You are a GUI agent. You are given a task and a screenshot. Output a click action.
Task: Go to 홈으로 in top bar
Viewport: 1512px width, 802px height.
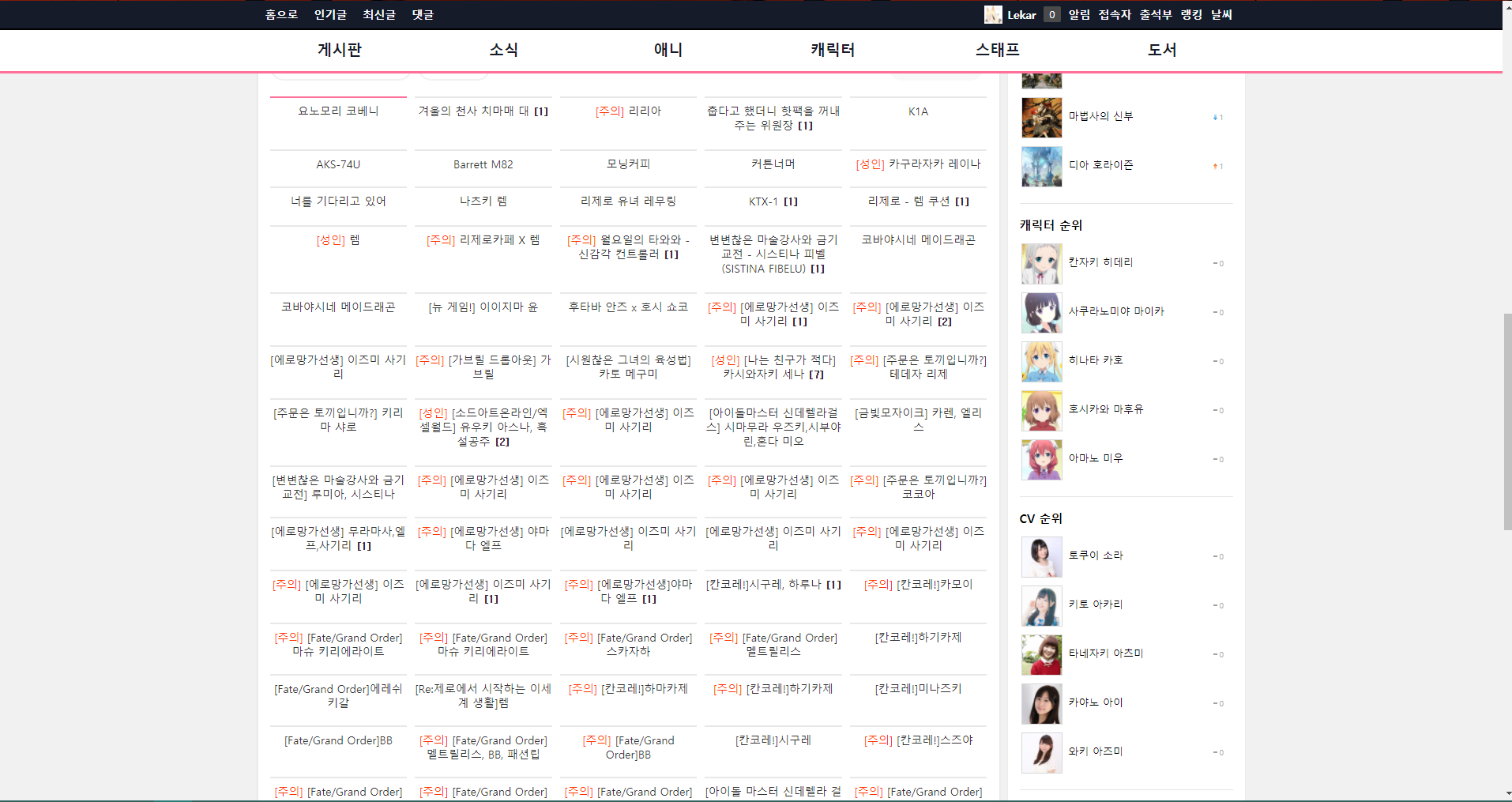[x=281, y=15]
